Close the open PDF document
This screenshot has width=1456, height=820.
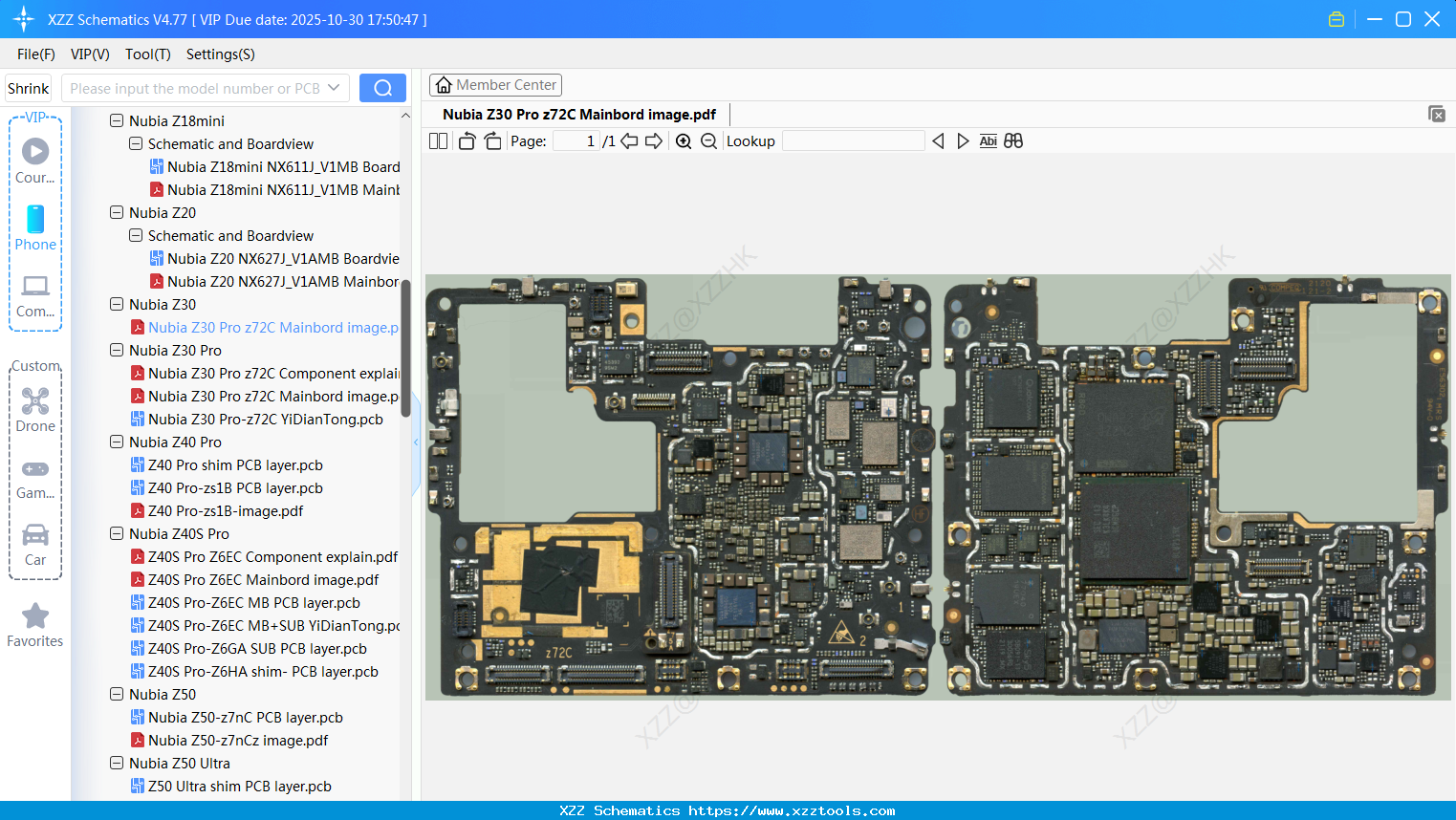coord(1437,113)
